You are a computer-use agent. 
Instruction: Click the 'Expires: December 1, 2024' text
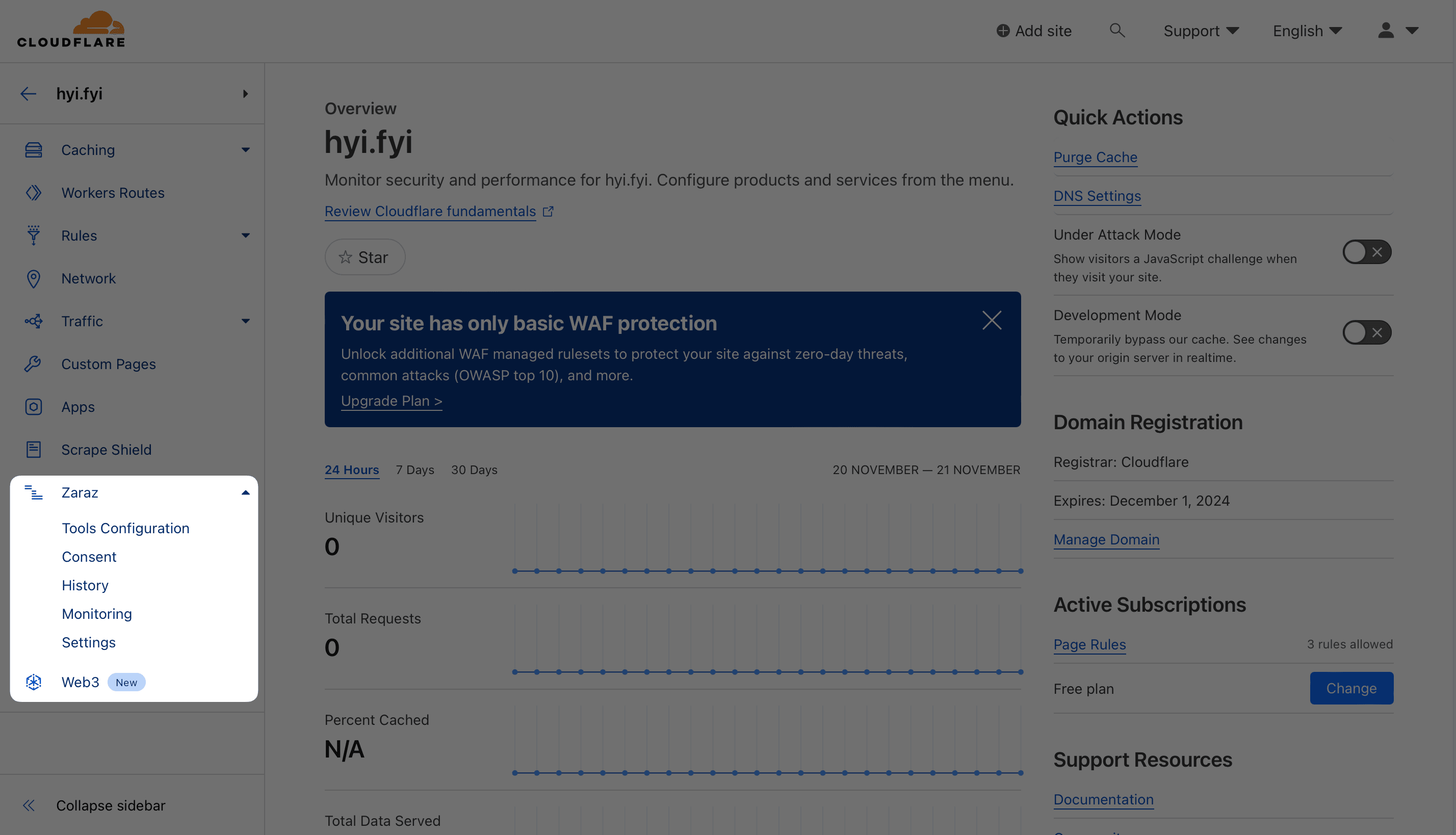1141,501
